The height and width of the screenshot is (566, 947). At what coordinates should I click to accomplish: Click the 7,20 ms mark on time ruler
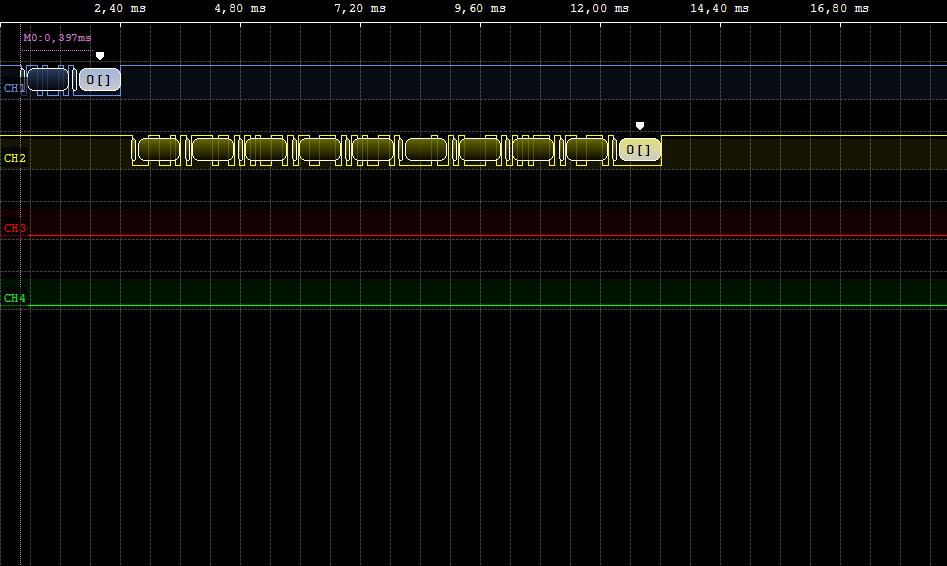360,9
